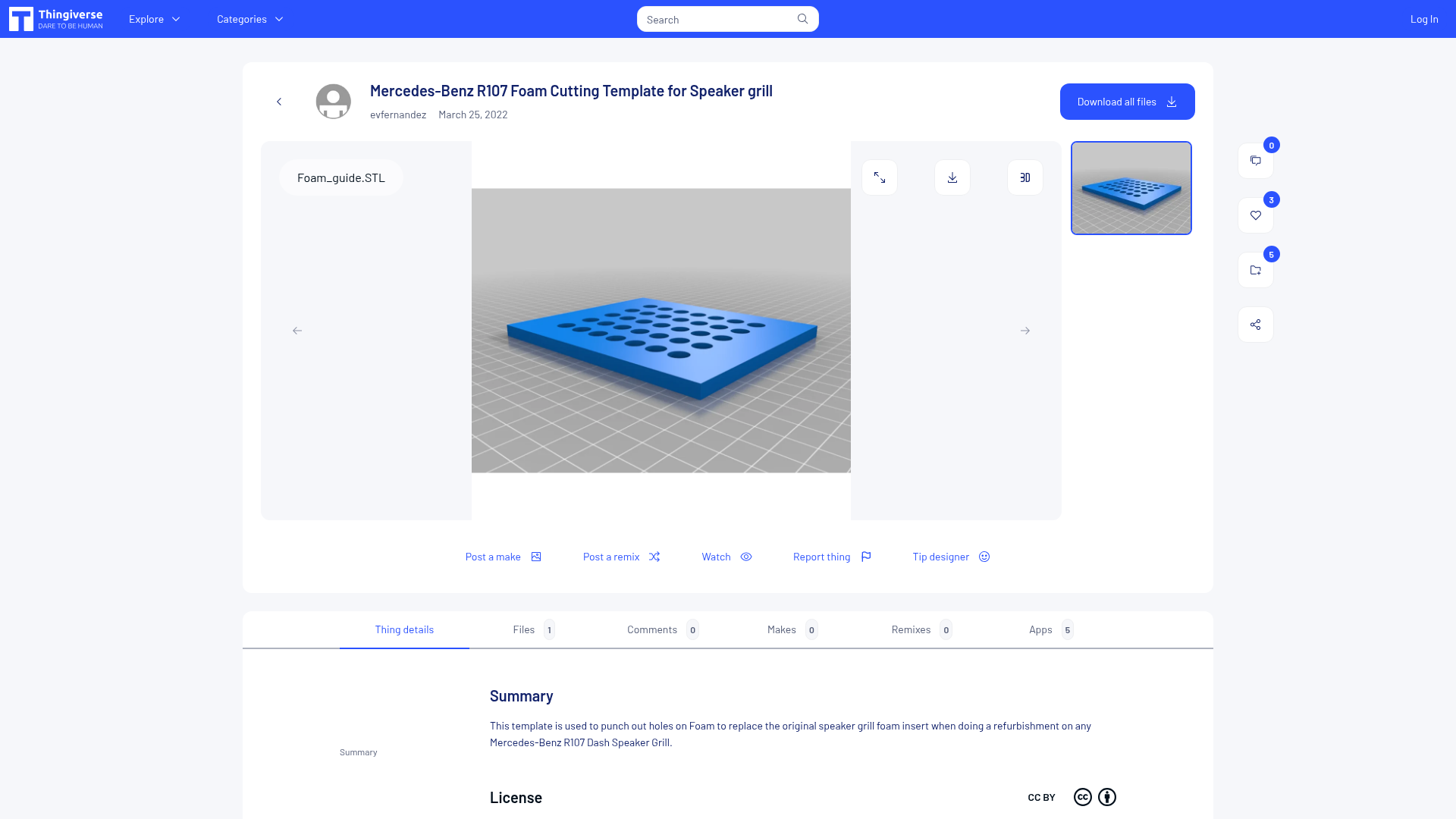
Task: Open evfernandez's avatar profile picture
Action: click(334, 102)
